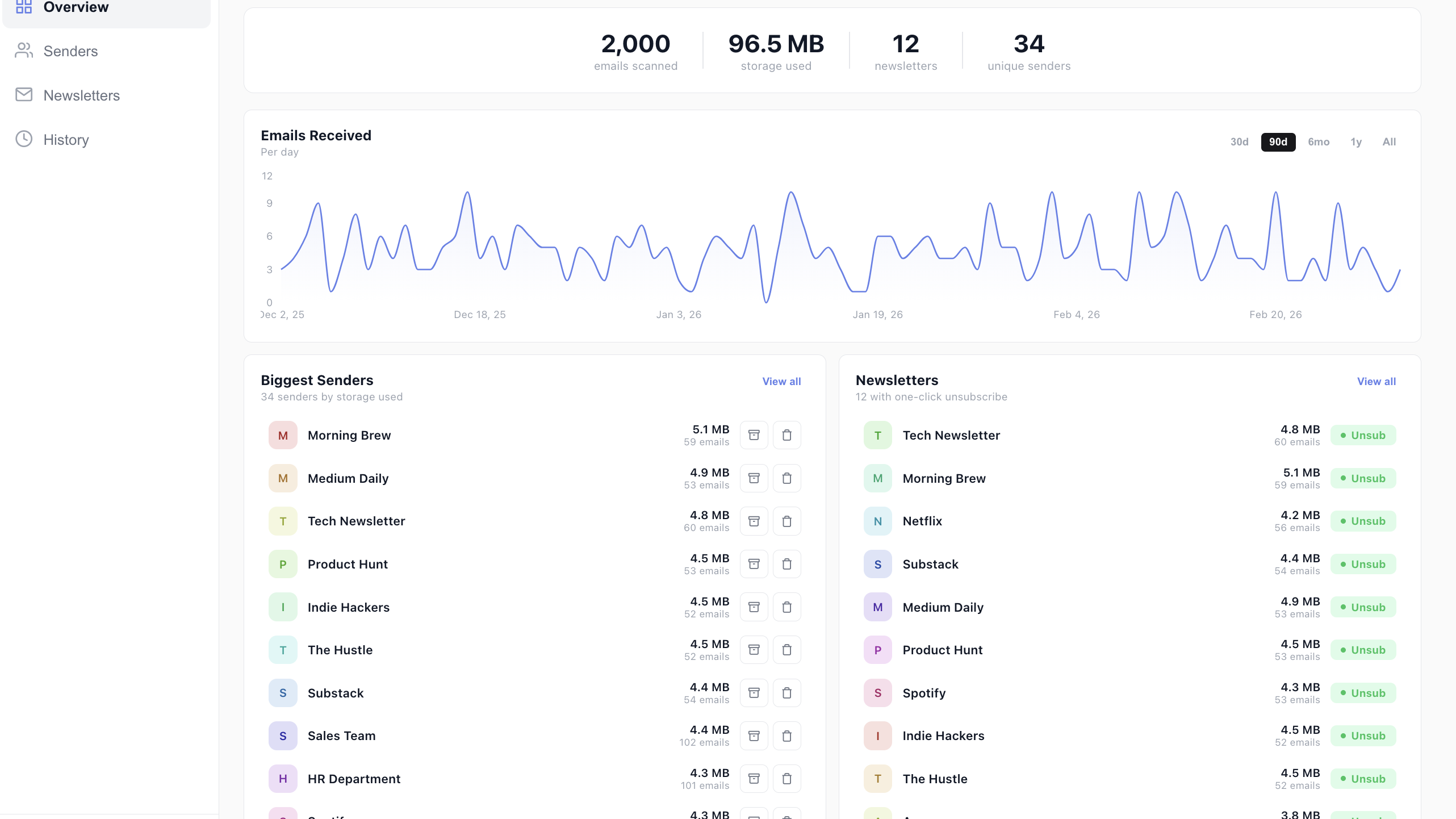Click the Tech Newsletter avatar in Newsletters
The height and width of the screenshot is (819, 1456).
coord(877,435)
